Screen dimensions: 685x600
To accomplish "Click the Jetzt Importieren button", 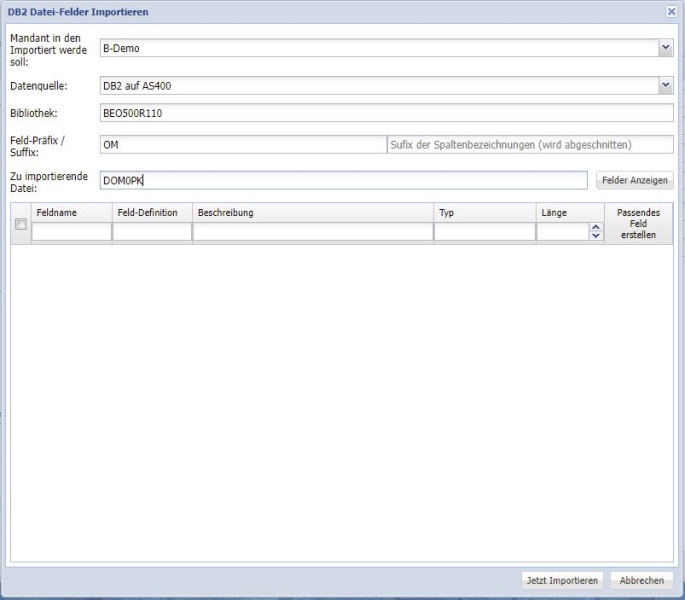I will (x=562, y=580).
